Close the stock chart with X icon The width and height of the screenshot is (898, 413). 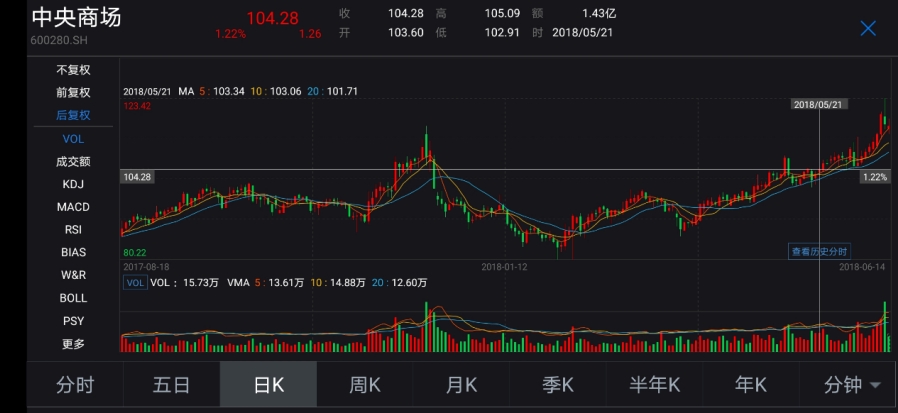868,28
